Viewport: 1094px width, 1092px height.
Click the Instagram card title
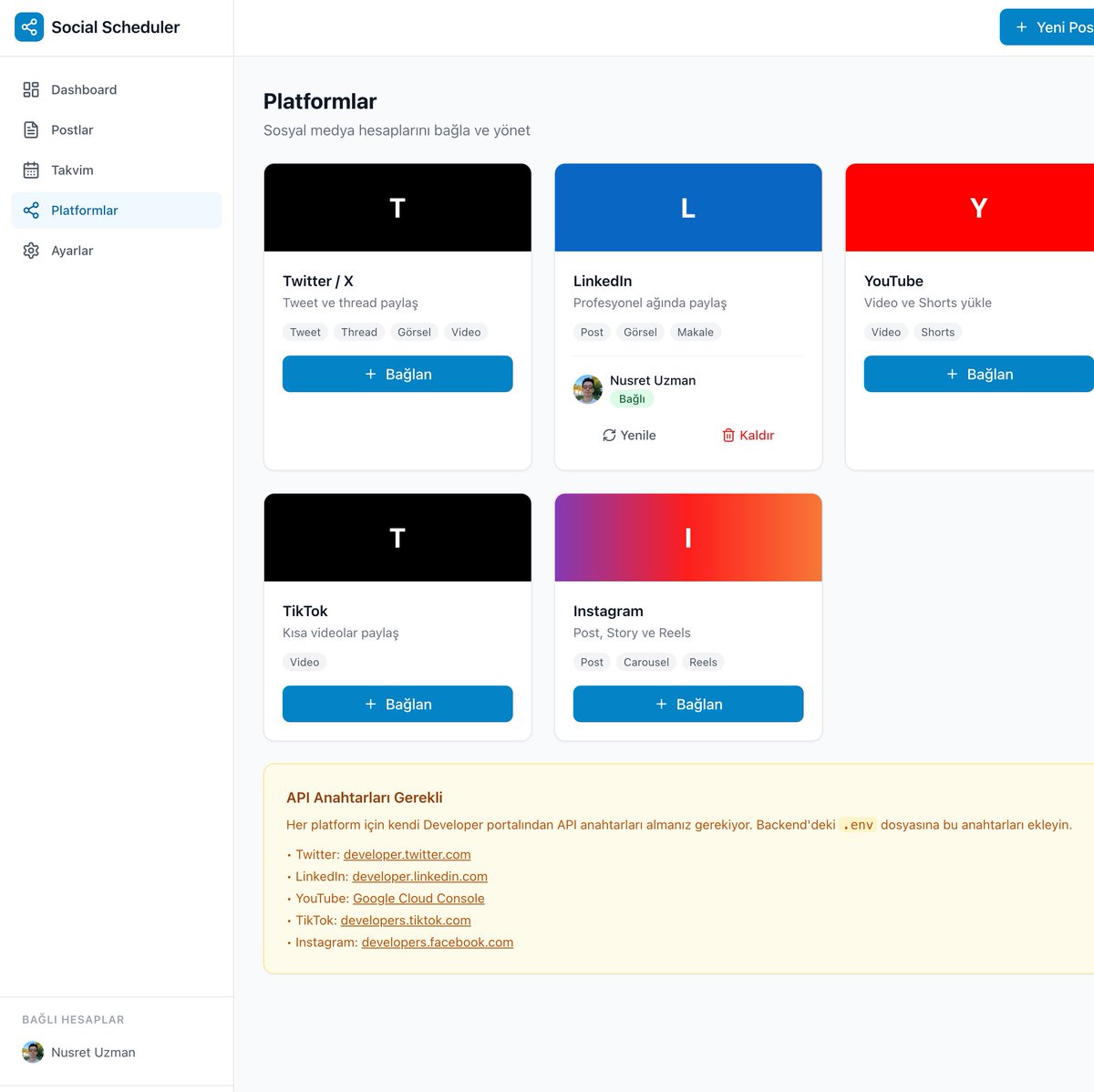point(608,611)
